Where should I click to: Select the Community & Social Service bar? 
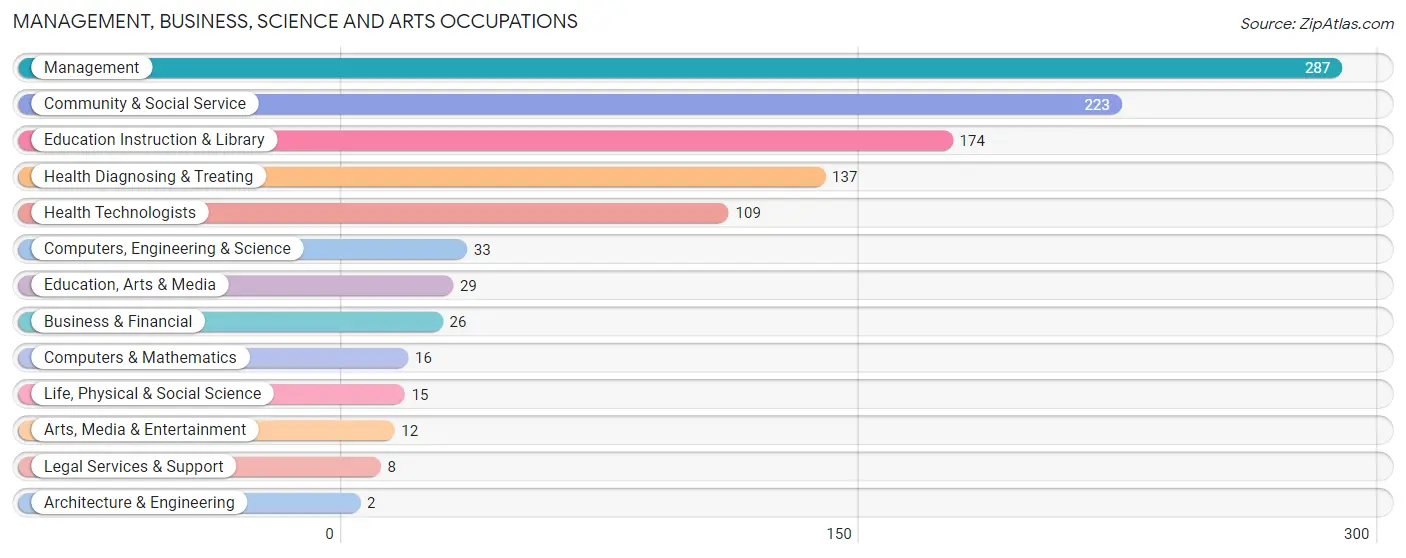click(x=570, y=104)
